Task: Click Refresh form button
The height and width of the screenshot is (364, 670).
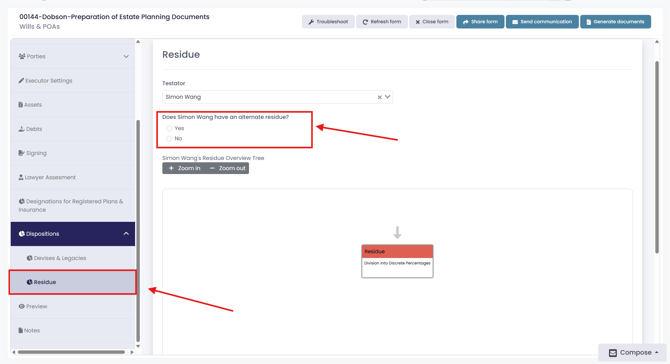Action: [382, 22]
